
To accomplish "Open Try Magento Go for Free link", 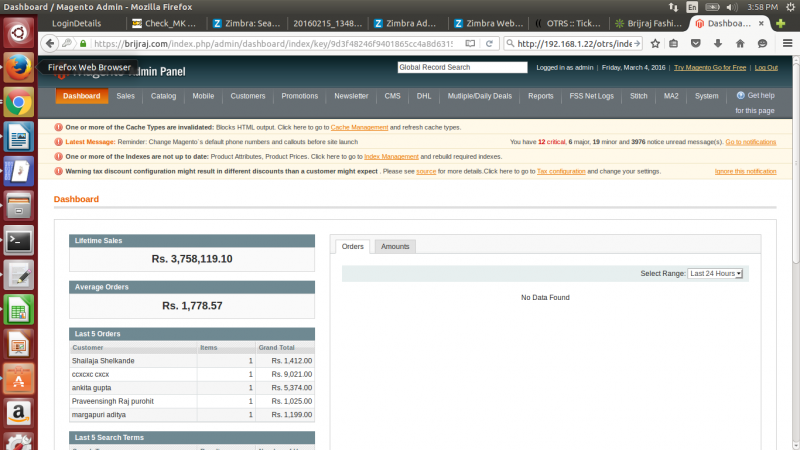I will (710, 67).
